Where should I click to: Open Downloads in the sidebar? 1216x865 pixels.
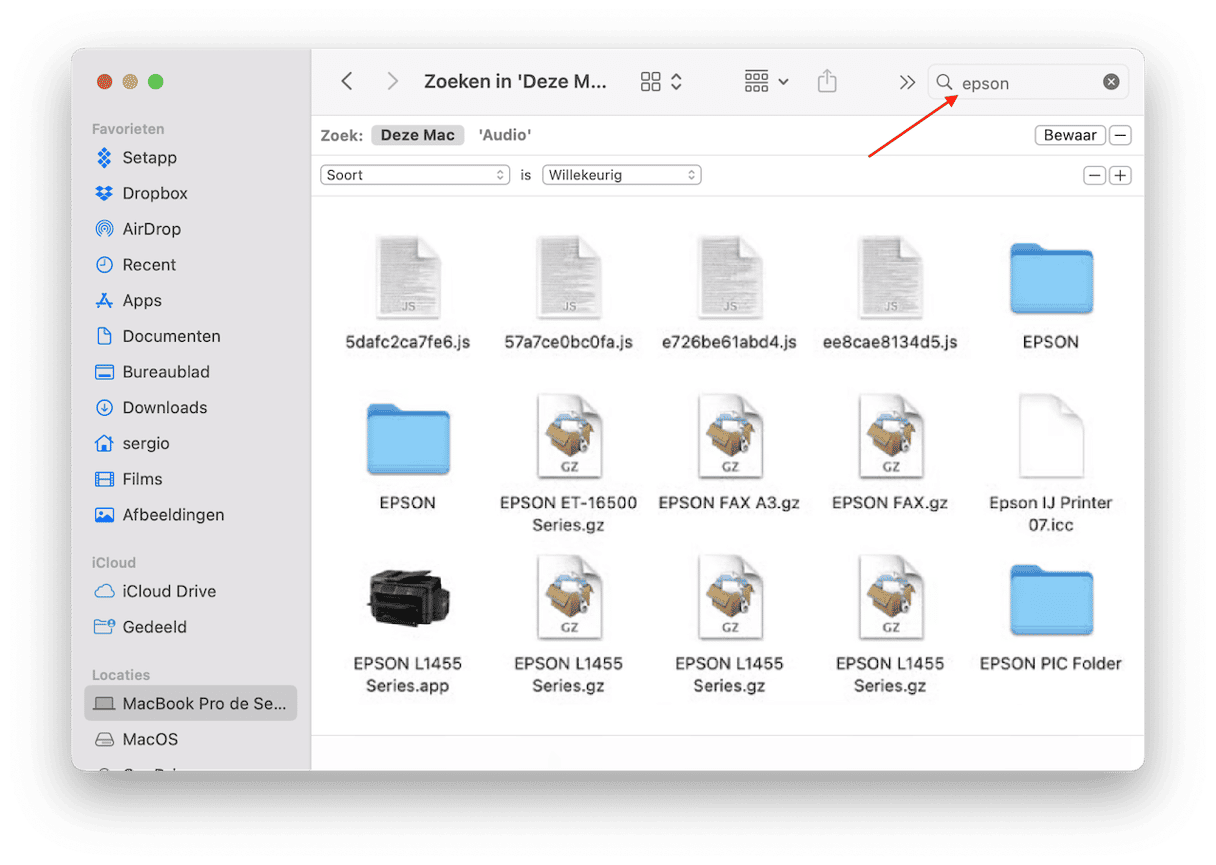point(164,408)
